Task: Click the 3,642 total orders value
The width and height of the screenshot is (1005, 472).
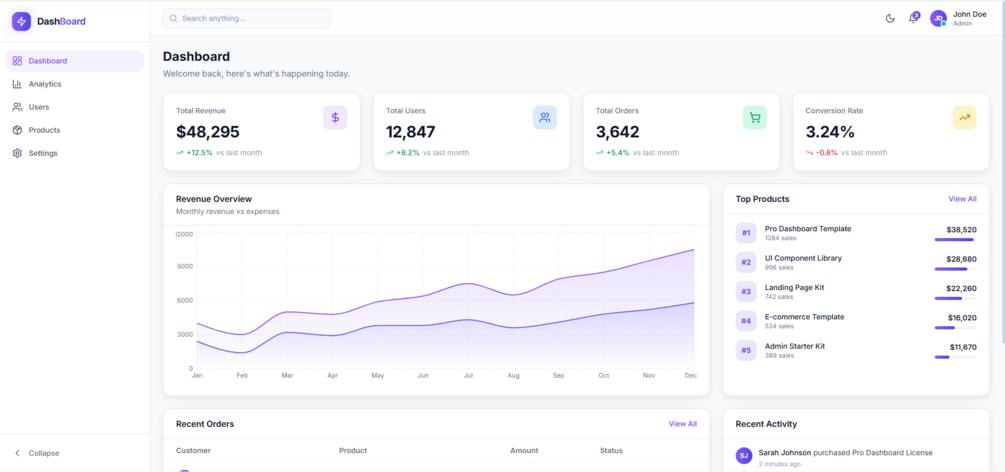Action: 618,132
